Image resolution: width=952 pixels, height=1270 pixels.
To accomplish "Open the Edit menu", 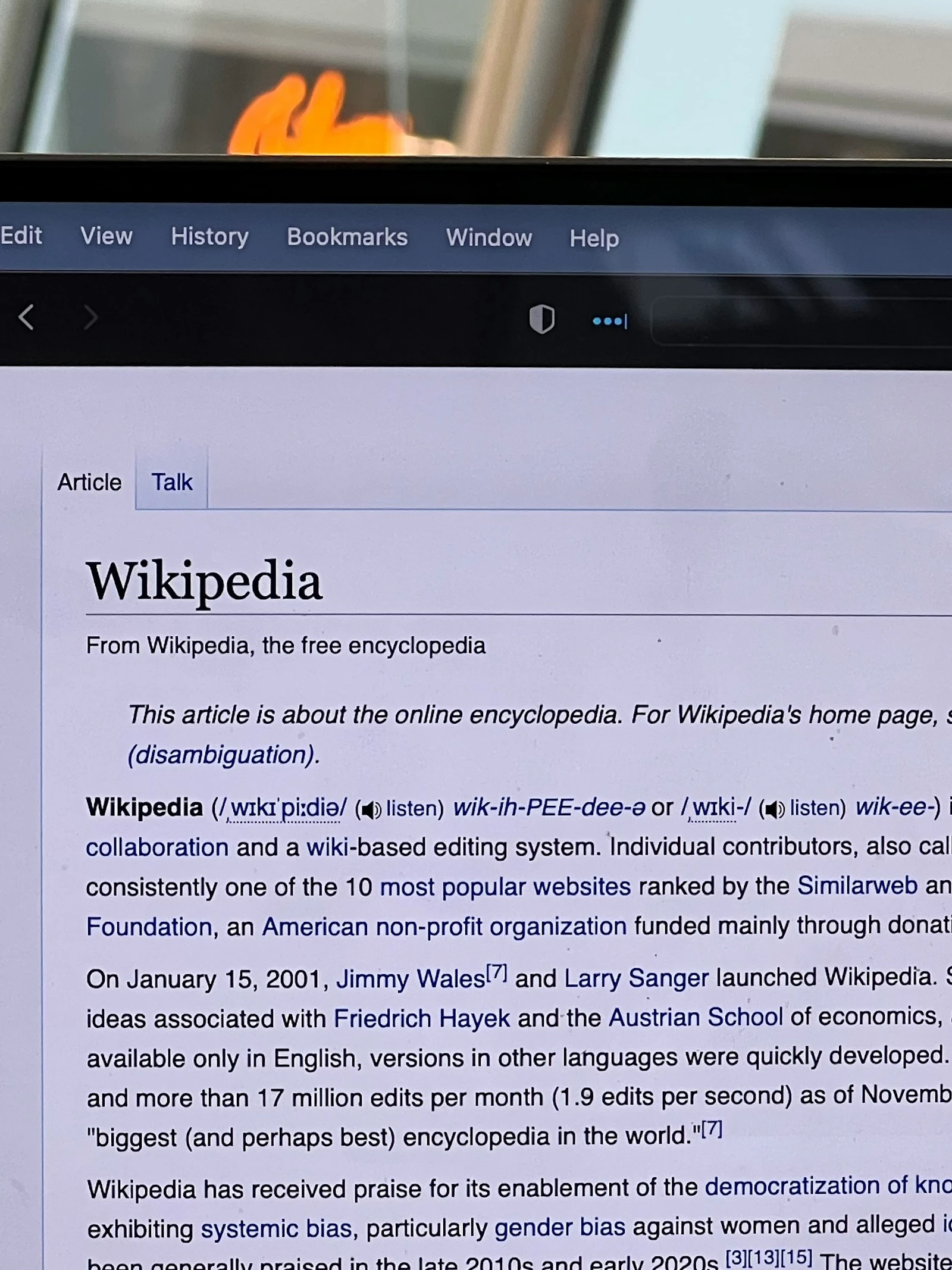I will tap(21, 235).
